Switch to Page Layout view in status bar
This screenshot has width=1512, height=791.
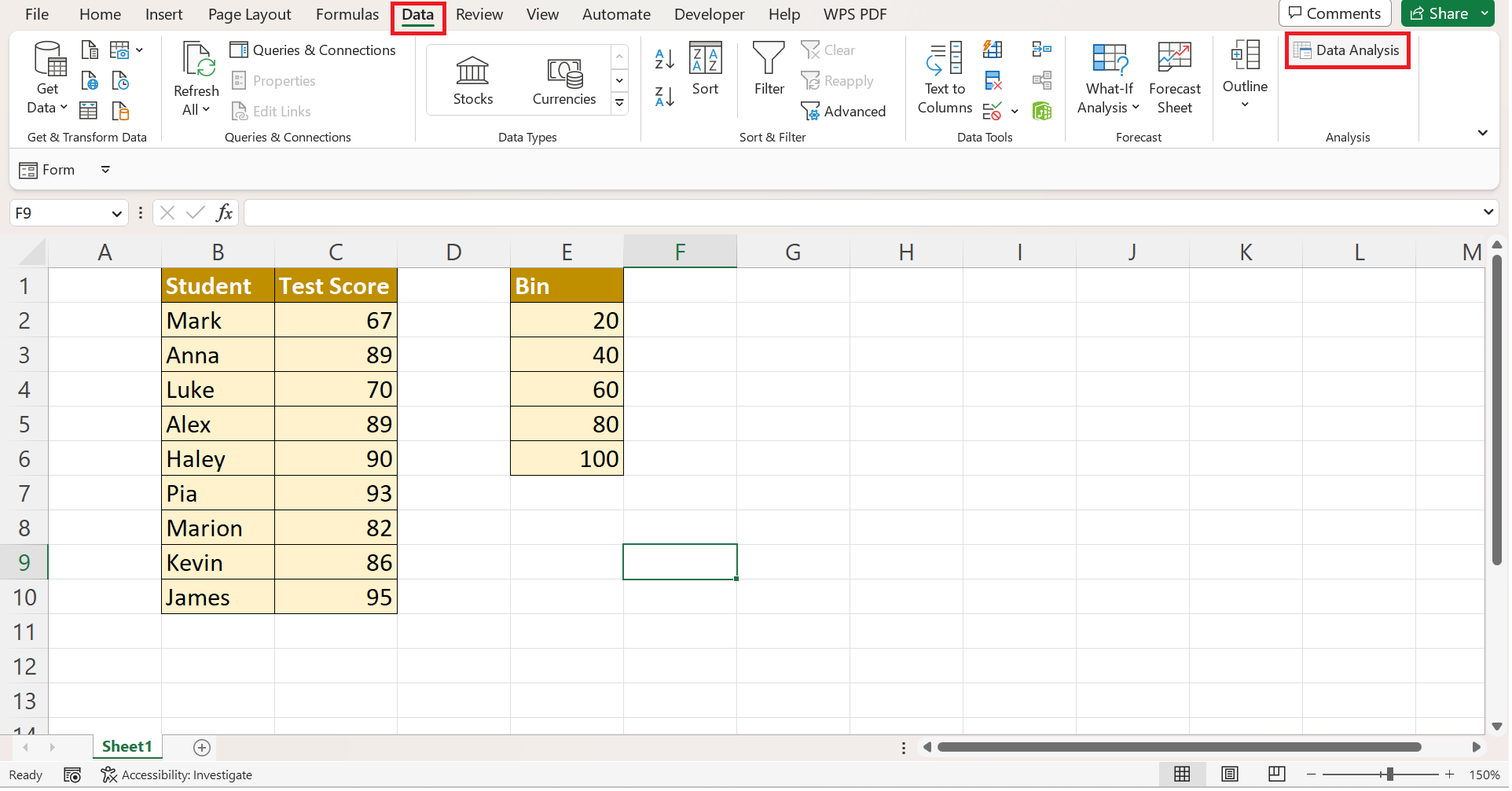click(1230, 774)
